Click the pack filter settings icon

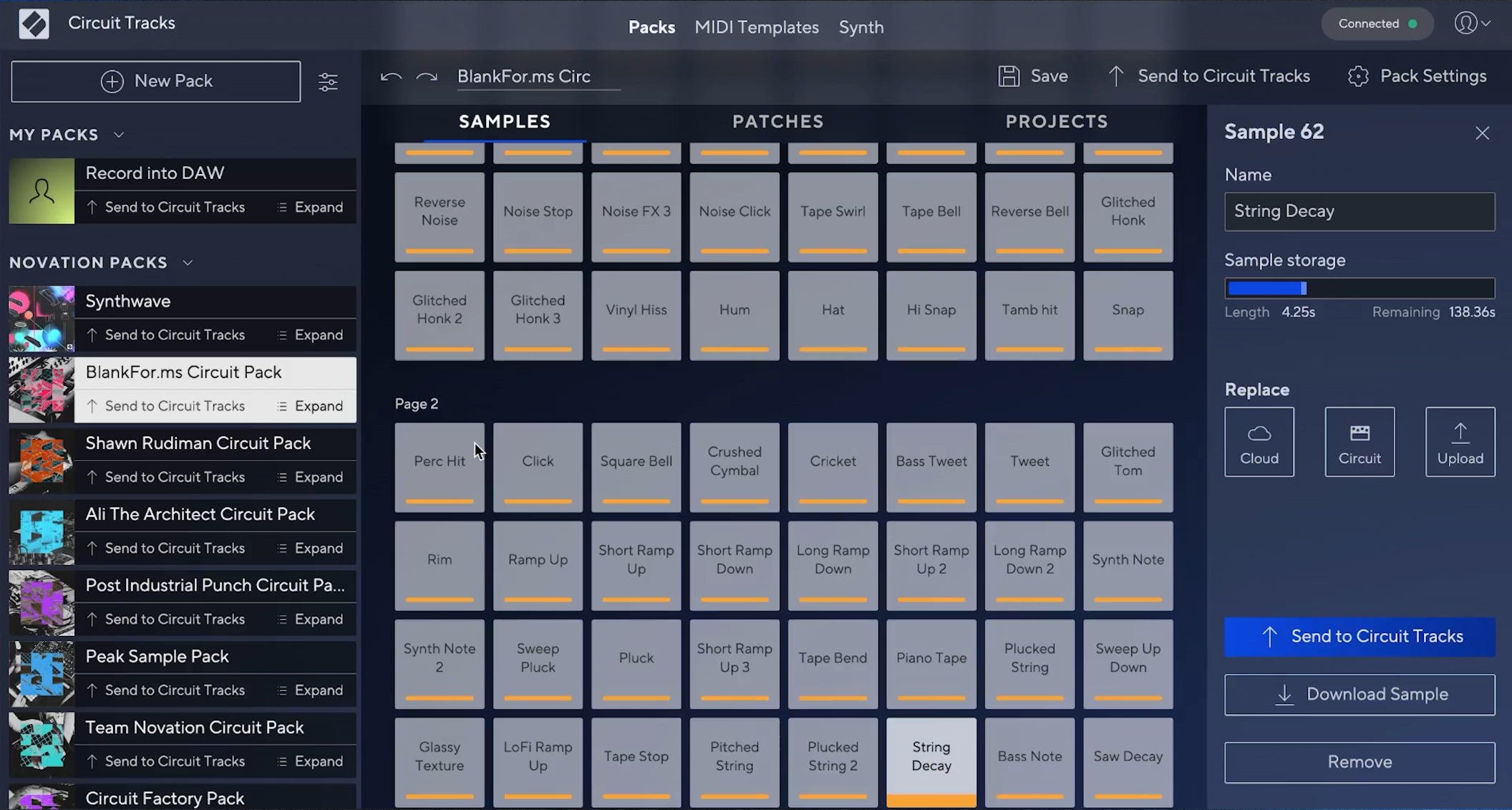pyautogui.click(x=328, y=82)
